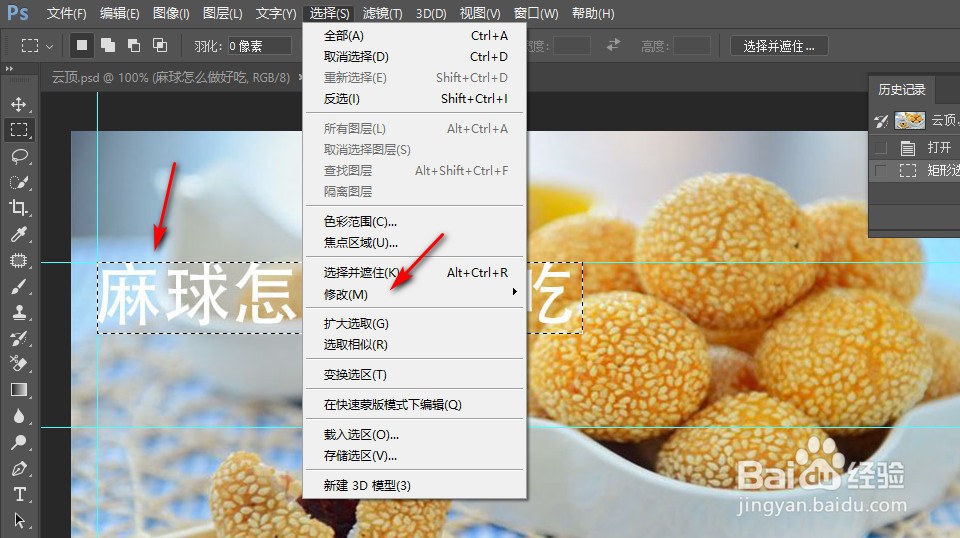Image resolution: width=960 pixels, height=538 pixels.
Task: Select the Move tool
Action: pos(18,104)
